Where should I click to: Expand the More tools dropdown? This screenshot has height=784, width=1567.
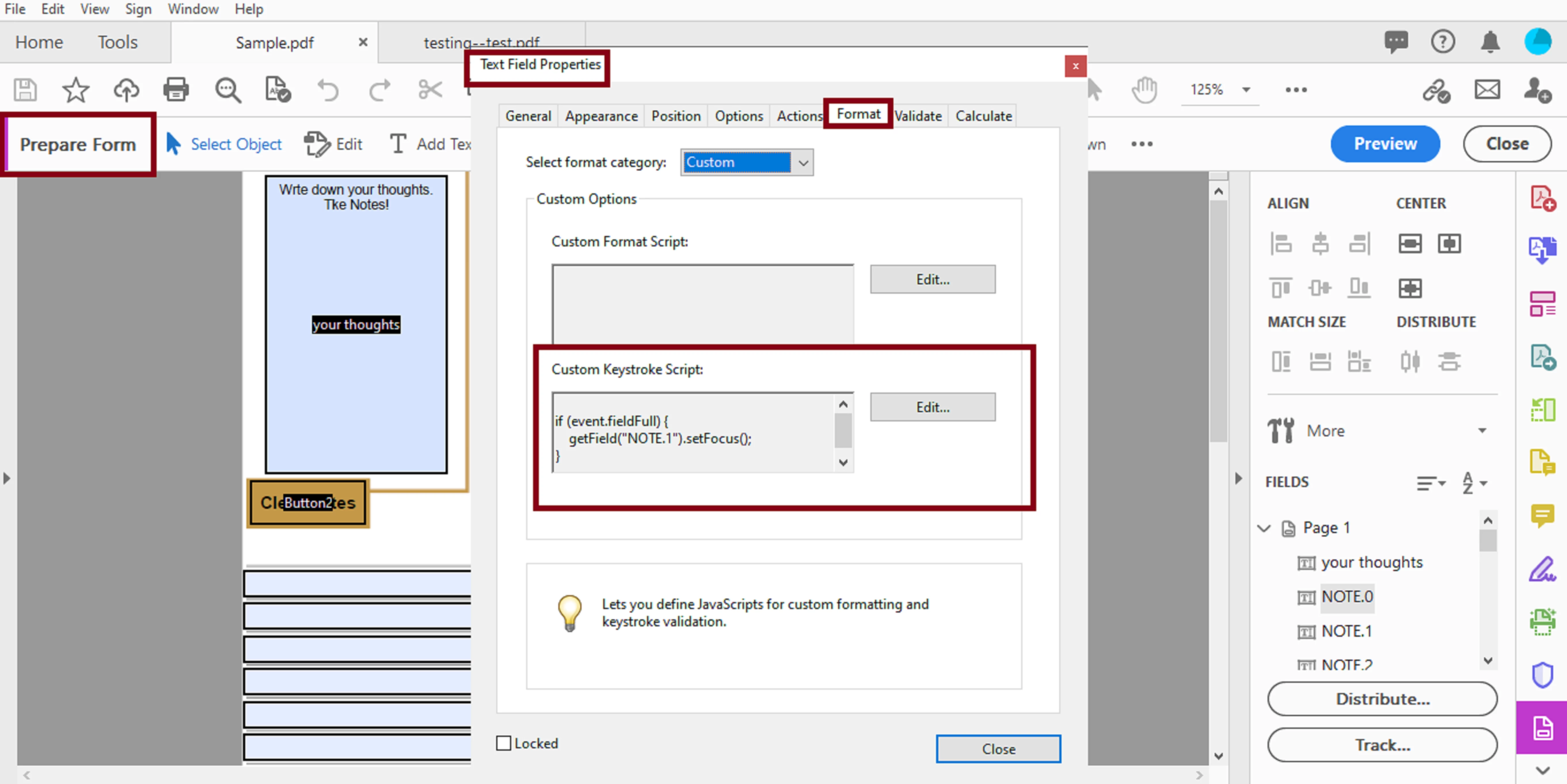[x=1482, y=431]
